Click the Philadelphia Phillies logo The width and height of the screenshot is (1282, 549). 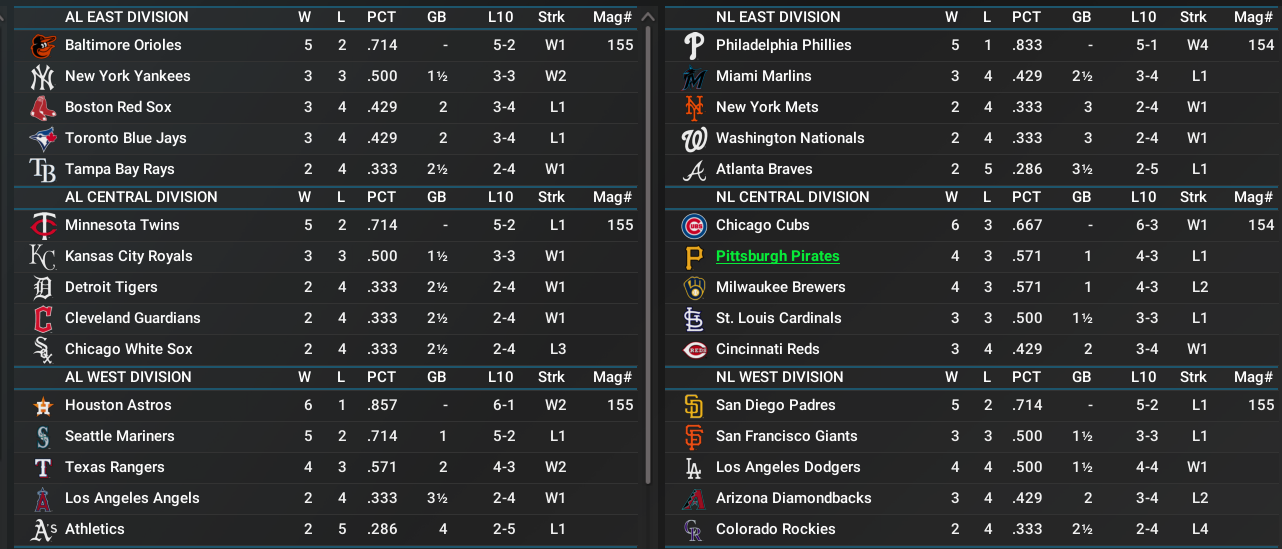694,45
